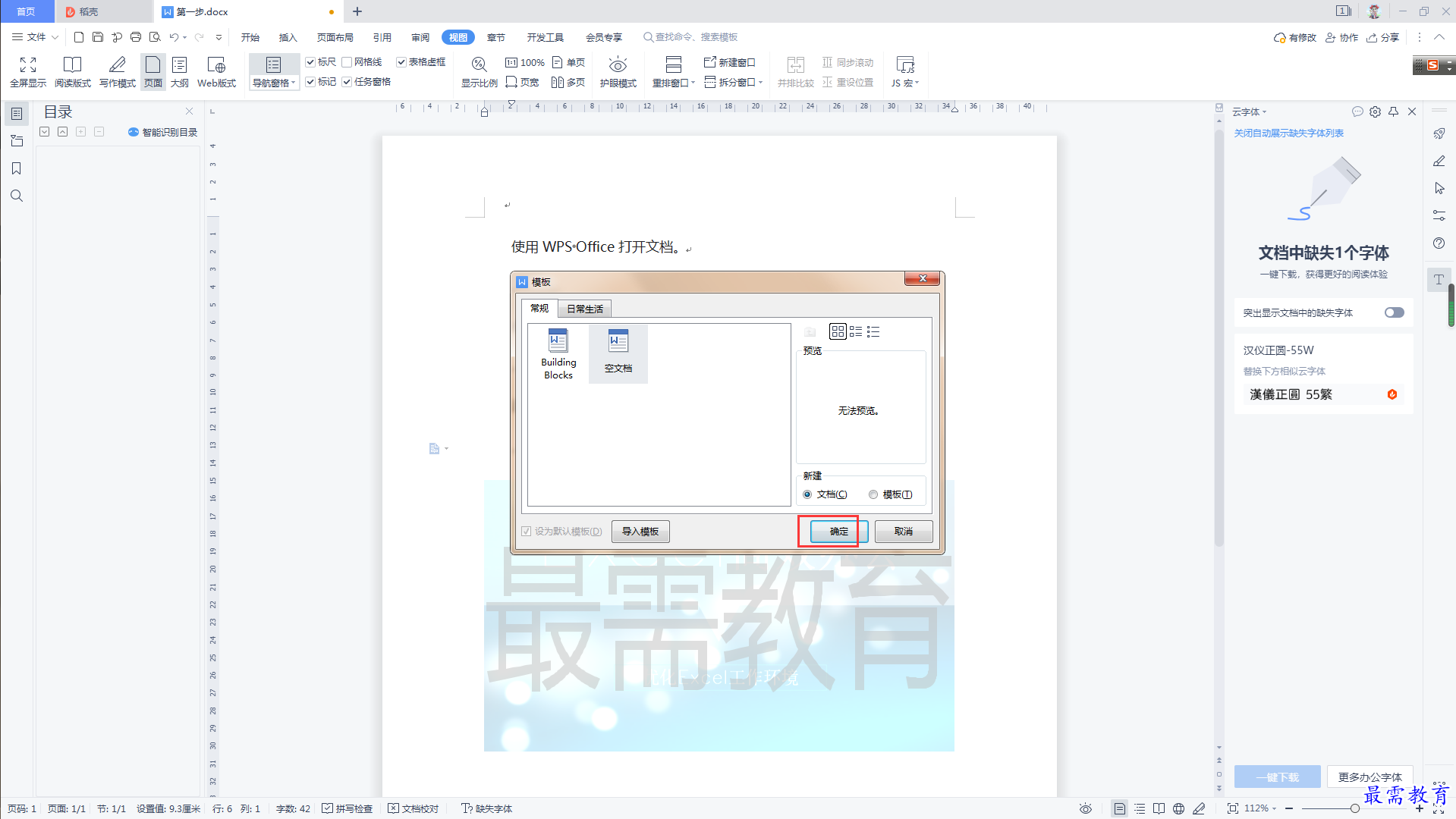Viewport: 1456px width, 819px height.
Task: Select Building Blocks template
Action: pyautogui.click(x=558, y=354)
